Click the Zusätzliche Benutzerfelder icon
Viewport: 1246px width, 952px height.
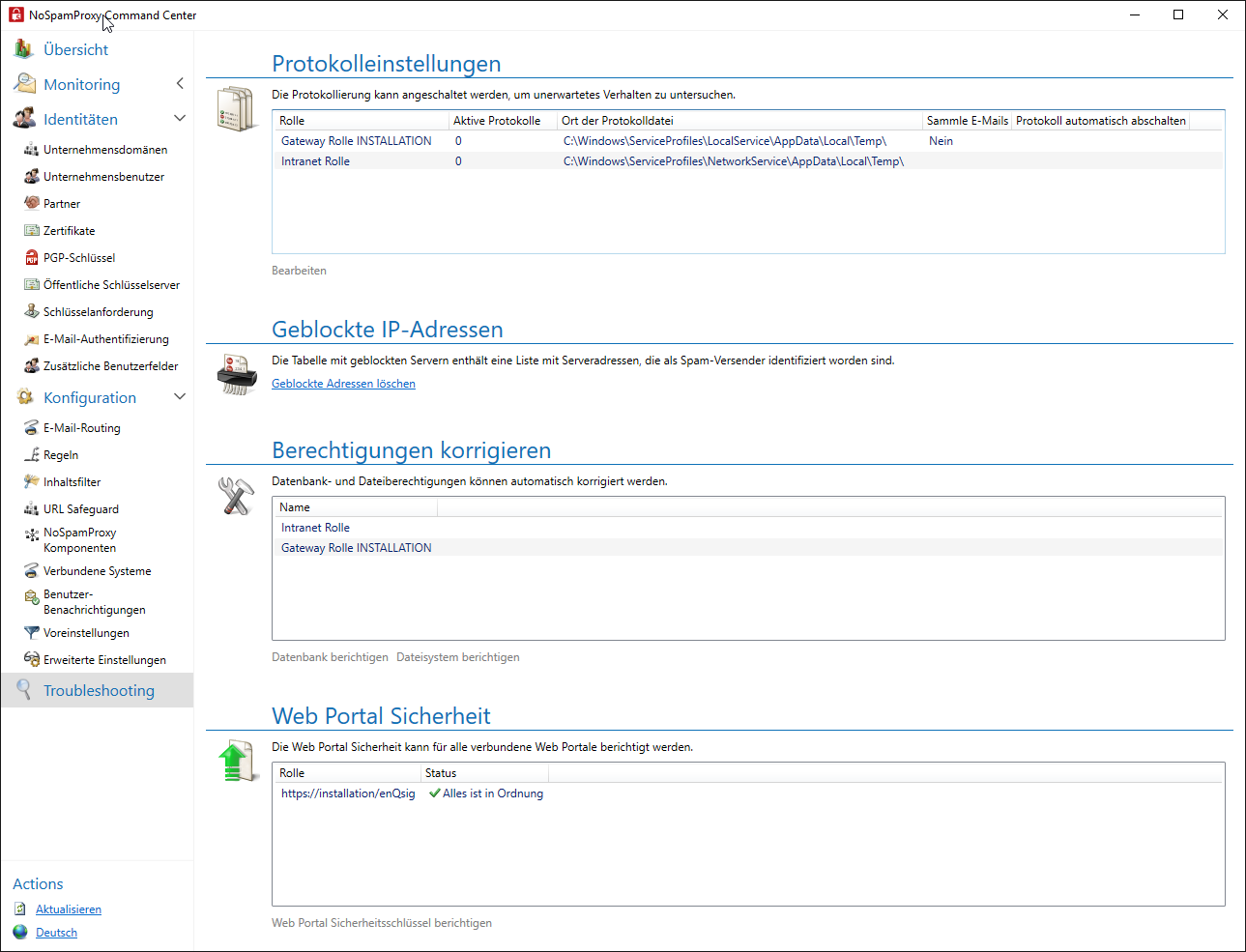(x=32, y=366)
